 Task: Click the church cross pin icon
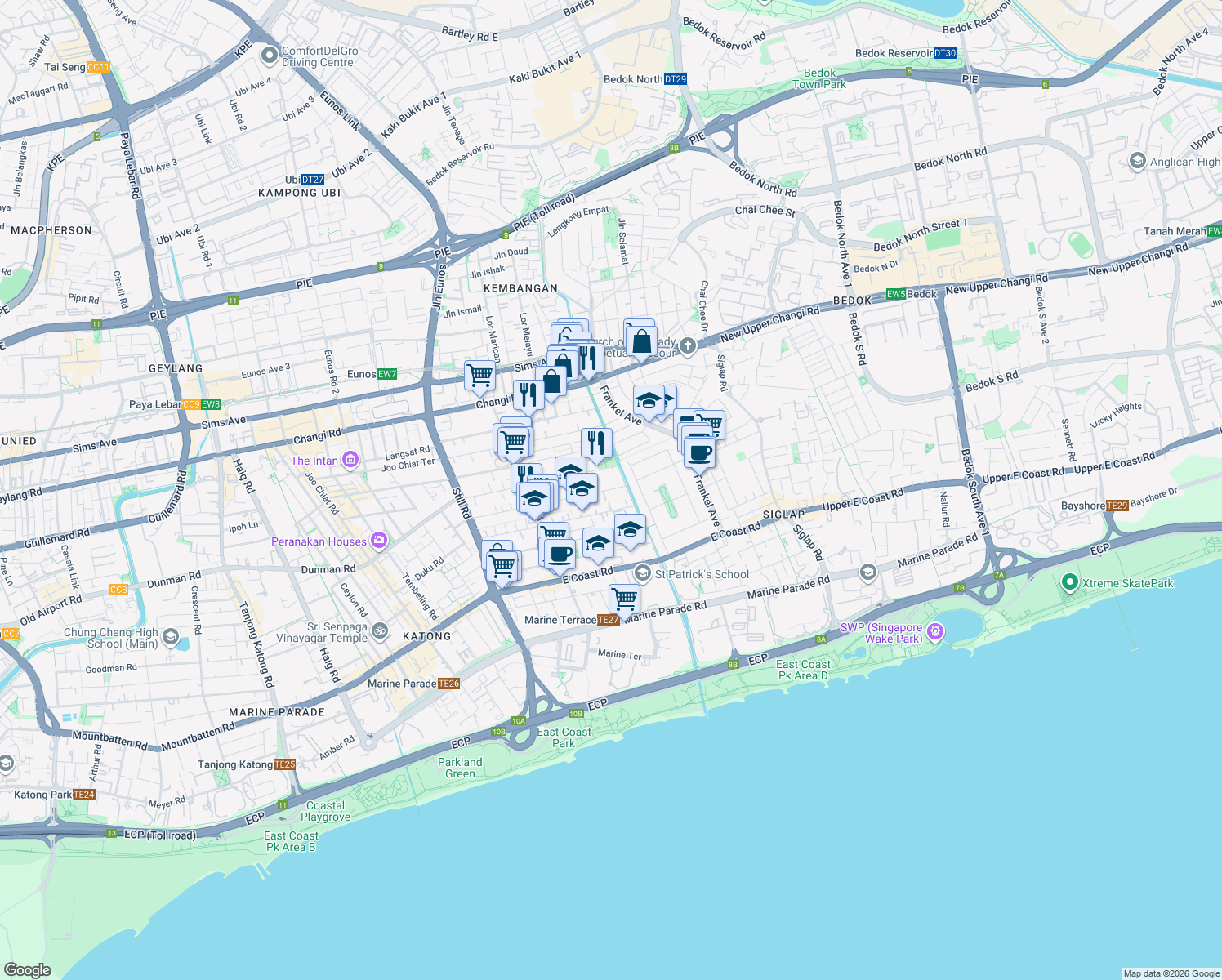click(x=688, y=346)
